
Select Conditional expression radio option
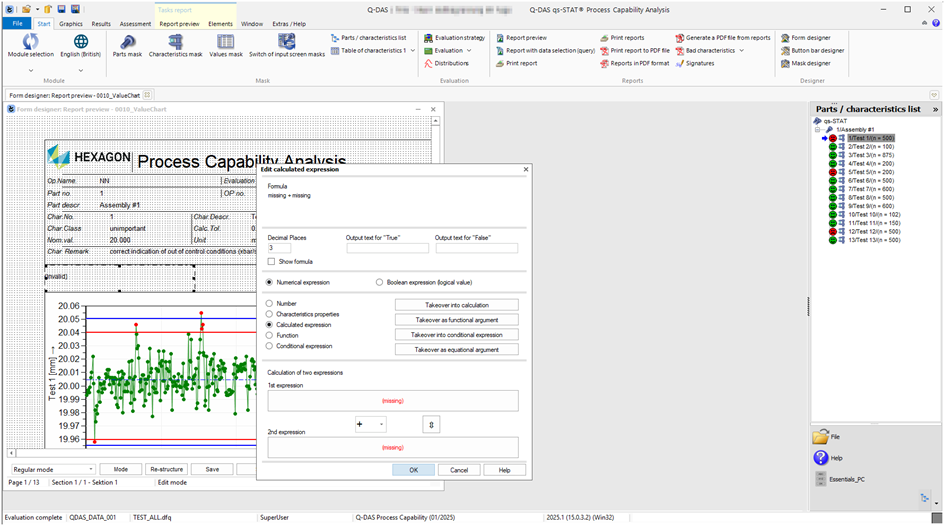(x=269, y=346)
